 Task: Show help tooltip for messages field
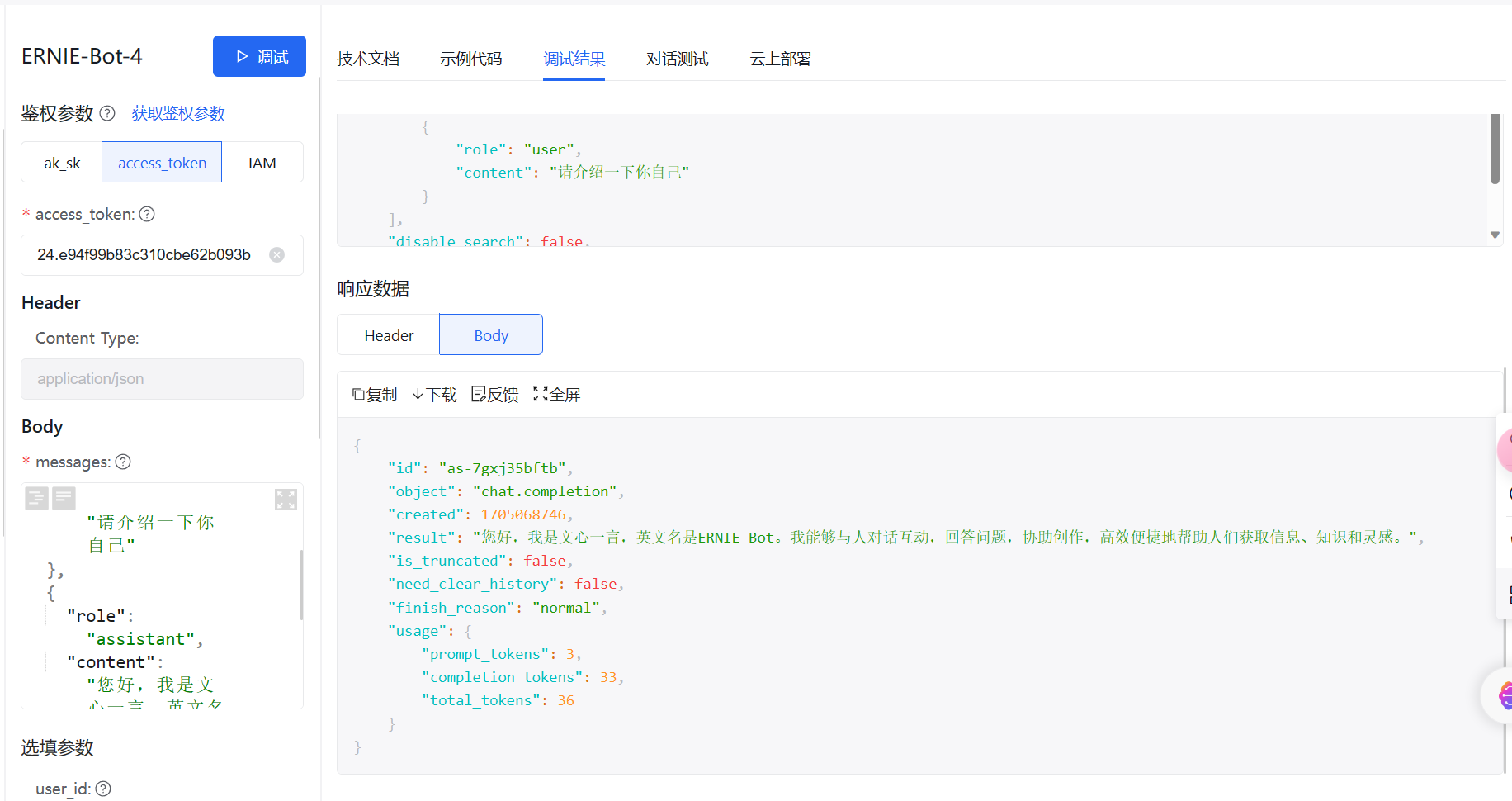[123, 462]
